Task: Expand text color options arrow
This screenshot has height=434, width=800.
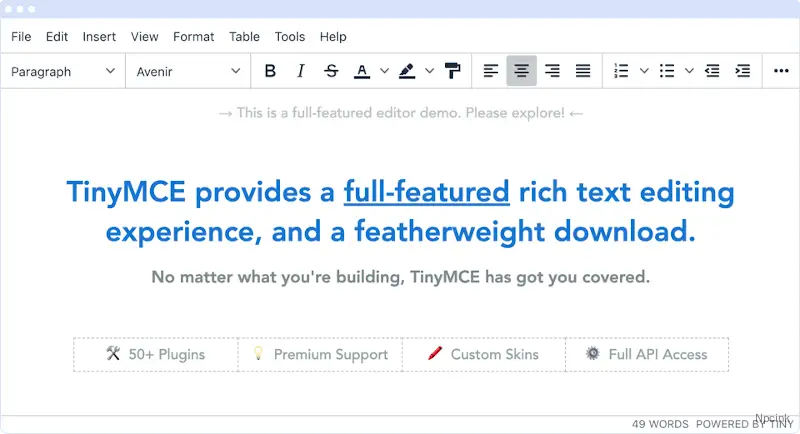Action: coord(384,71)
